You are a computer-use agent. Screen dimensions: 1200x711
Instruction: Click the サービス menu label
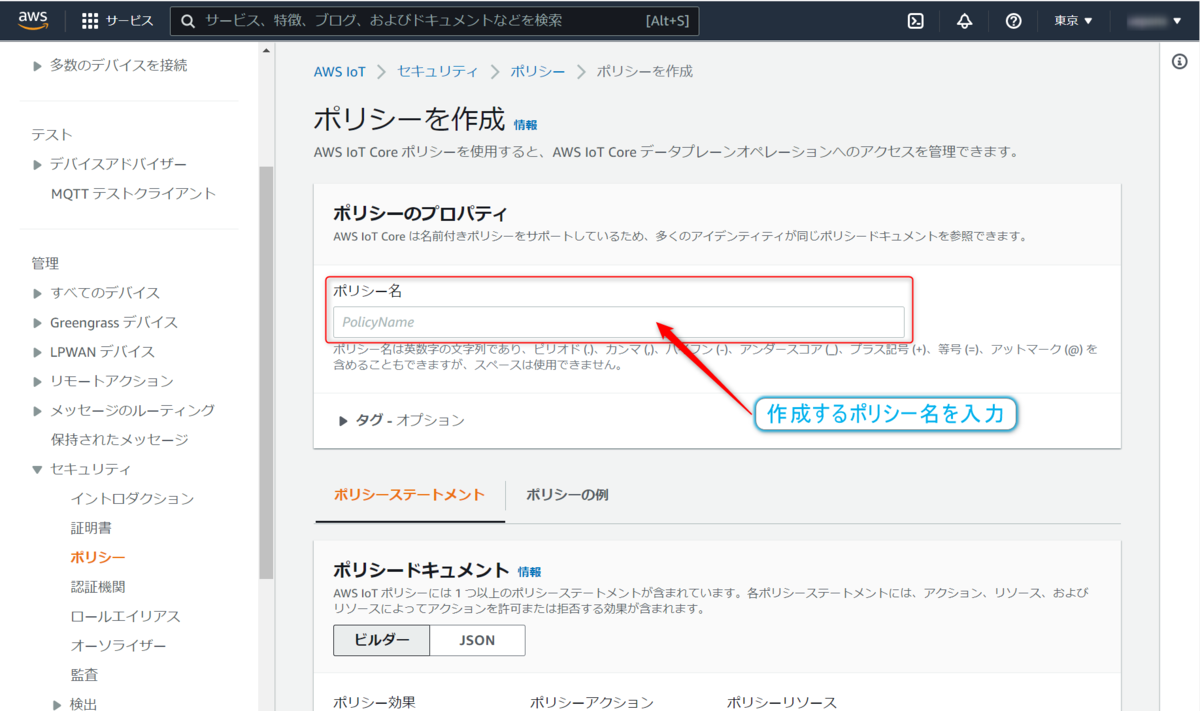point(130,21)
